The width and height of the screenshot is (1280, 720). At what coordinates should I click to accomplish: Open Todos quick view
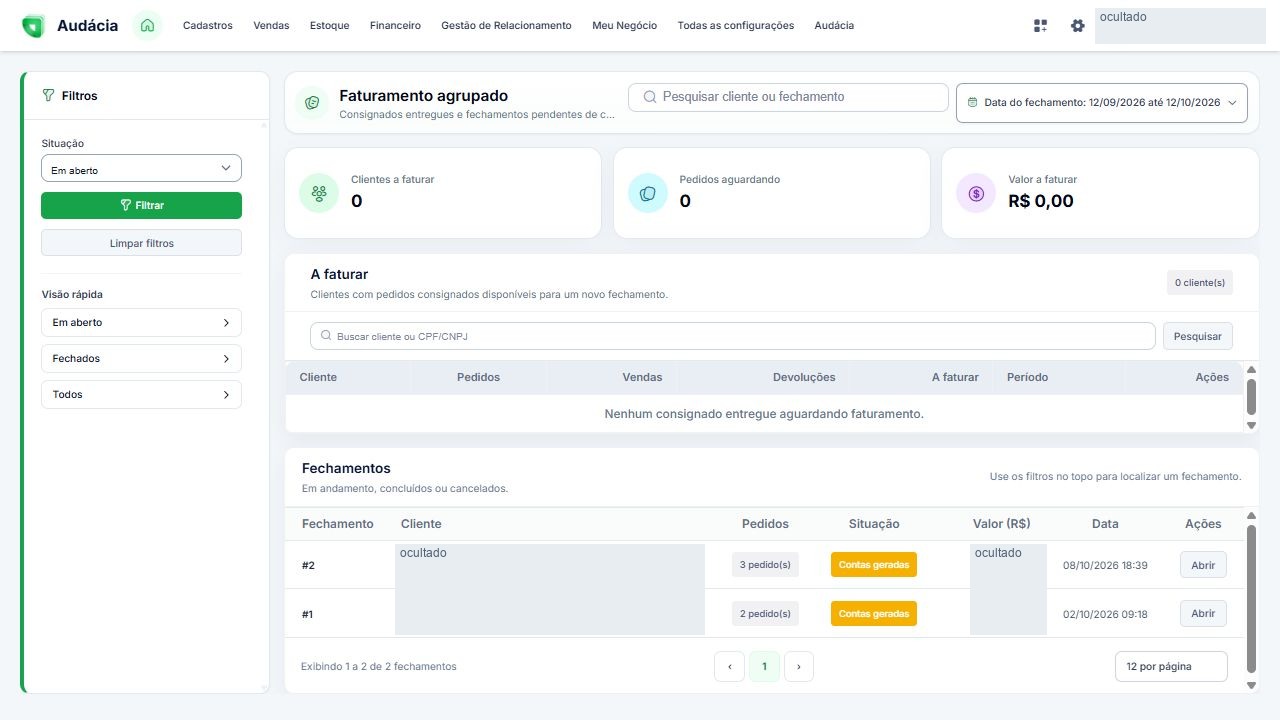(141, 395)
